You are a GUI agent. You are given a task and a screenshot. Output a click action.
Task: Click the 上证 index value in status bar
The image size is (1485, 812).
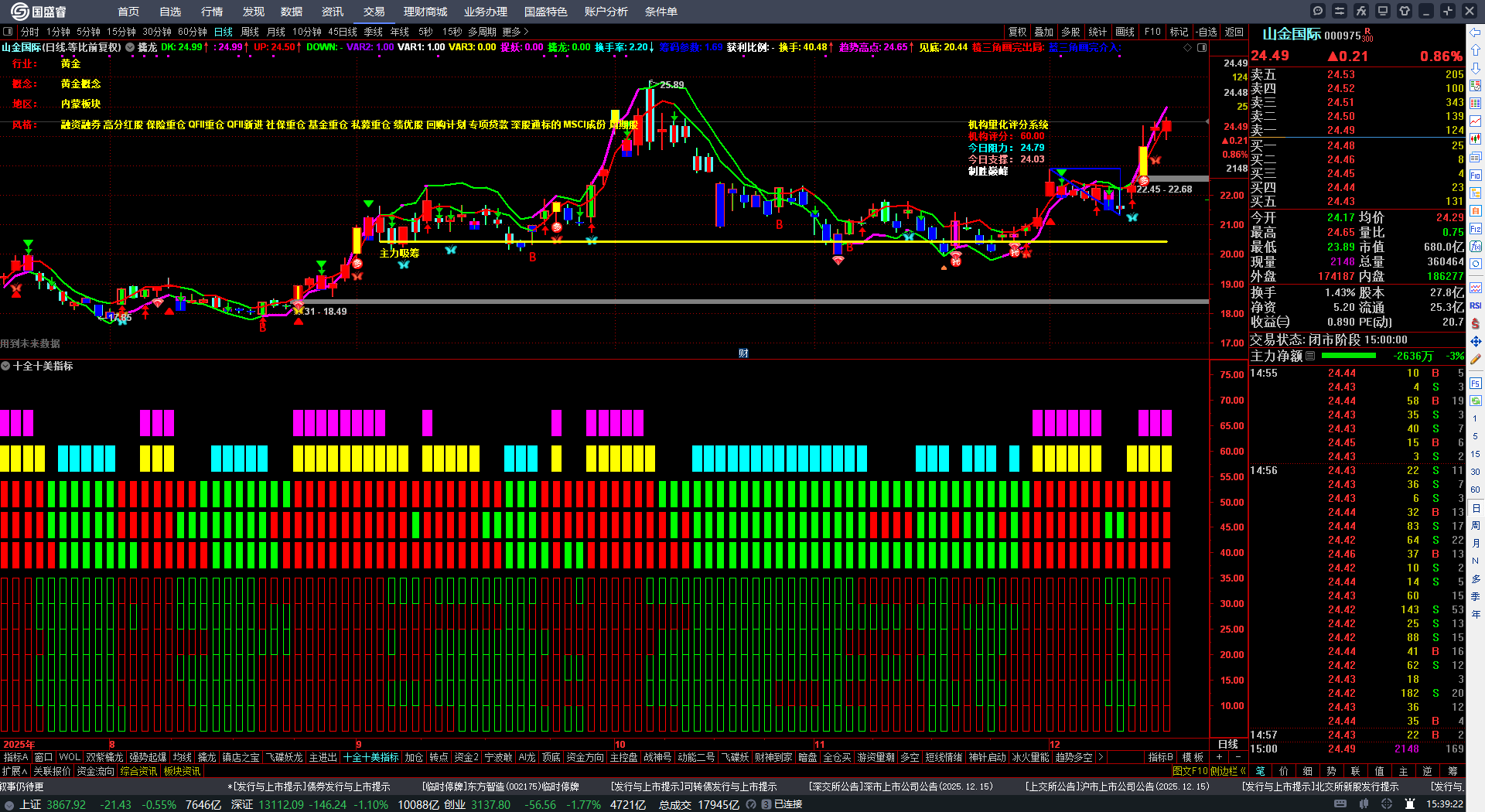[67, 804]
